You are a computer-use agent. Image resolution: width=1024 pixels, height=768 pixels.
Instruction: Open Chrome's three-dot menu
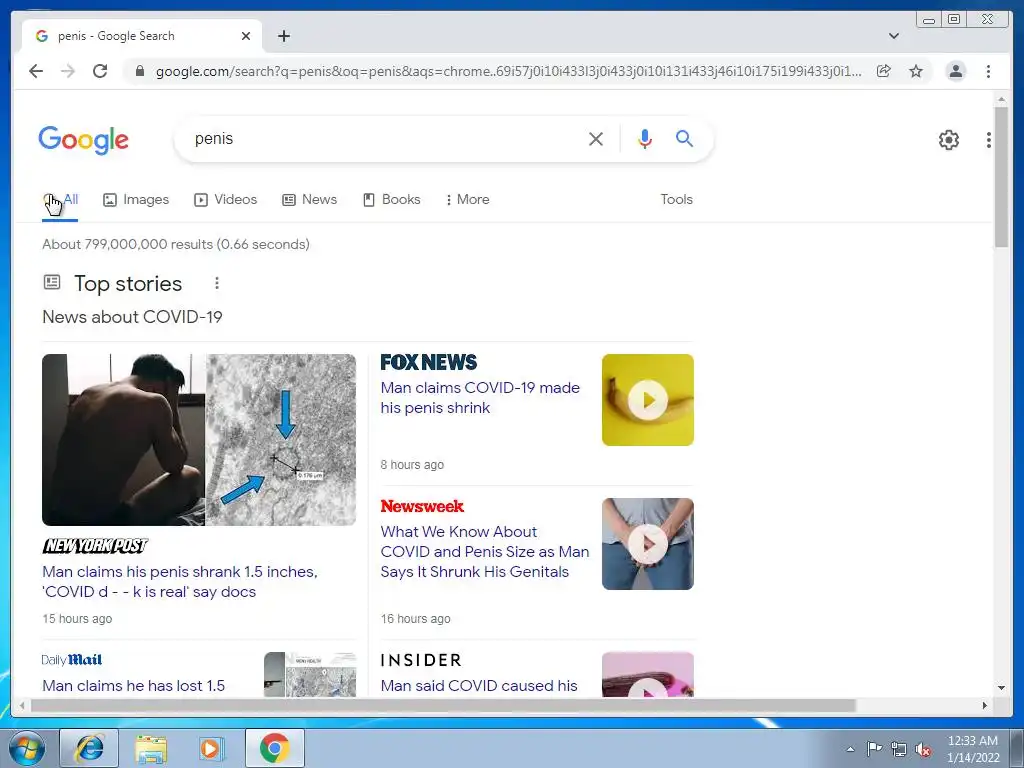[x=988, y=71]
